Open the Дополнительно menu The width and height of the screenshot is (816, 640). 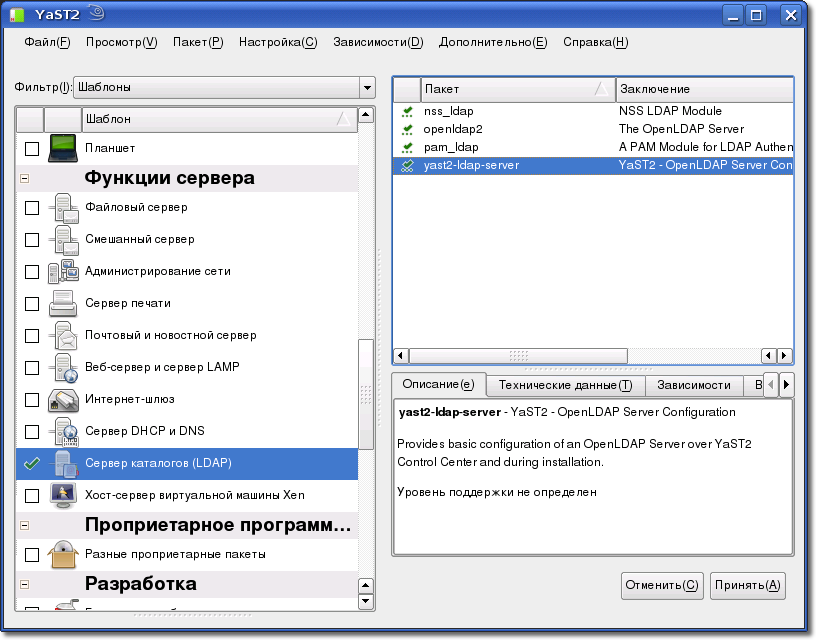tap(493, 42)
